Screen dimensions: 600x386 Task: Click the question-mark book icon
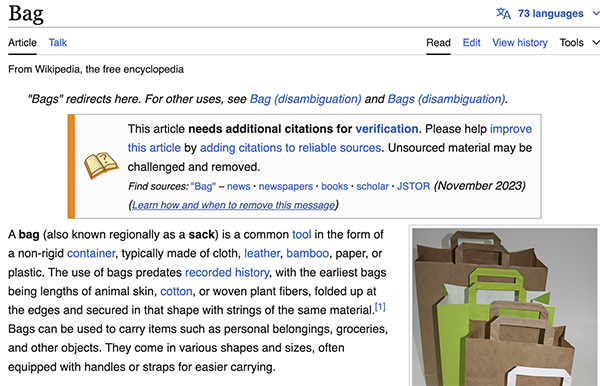pos(101,166)
